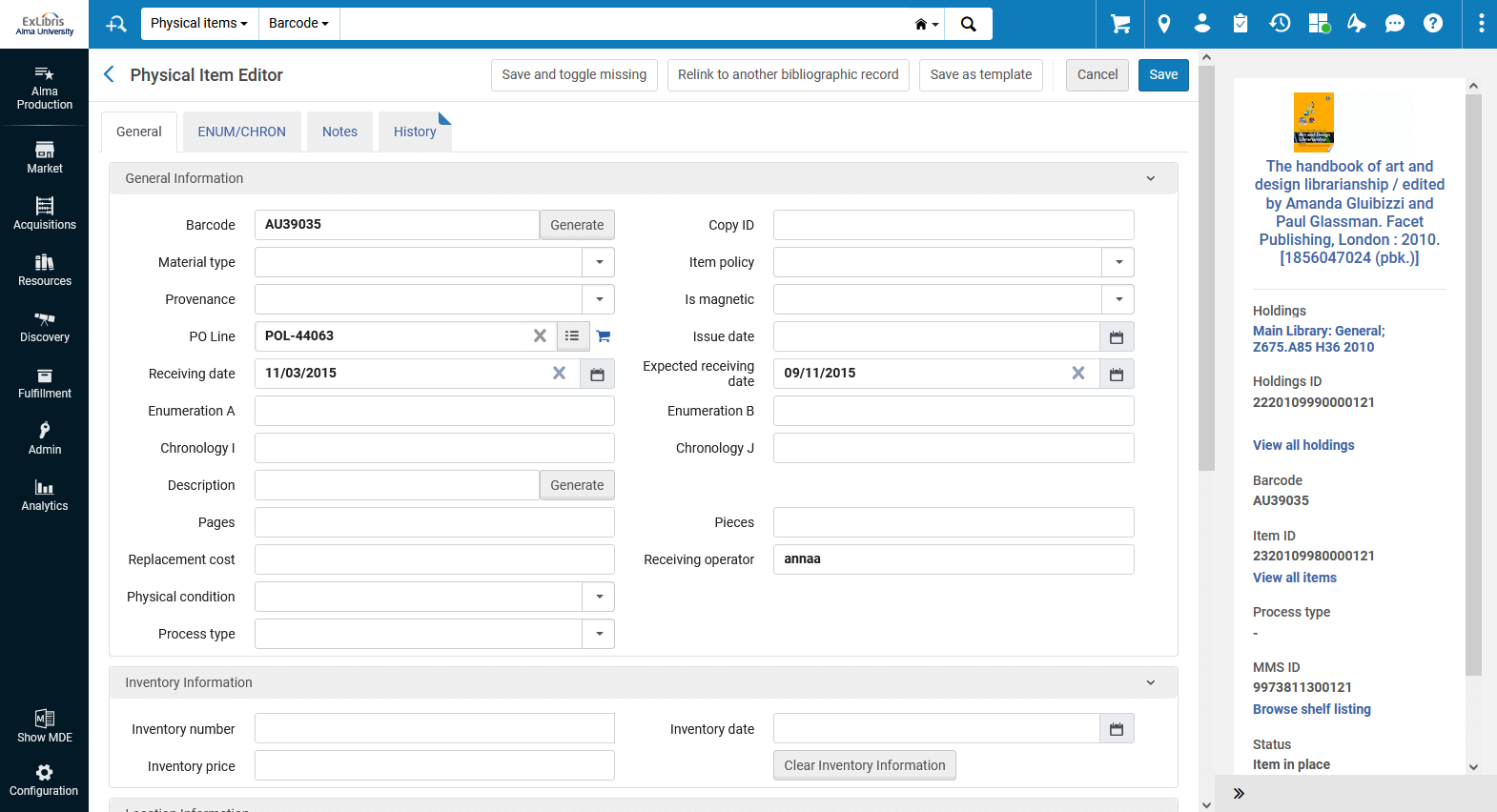Image resolution: width=1497 pixels, height=812 pixels.
Task: Open the Item policy dropdown
Action: 1118,262
